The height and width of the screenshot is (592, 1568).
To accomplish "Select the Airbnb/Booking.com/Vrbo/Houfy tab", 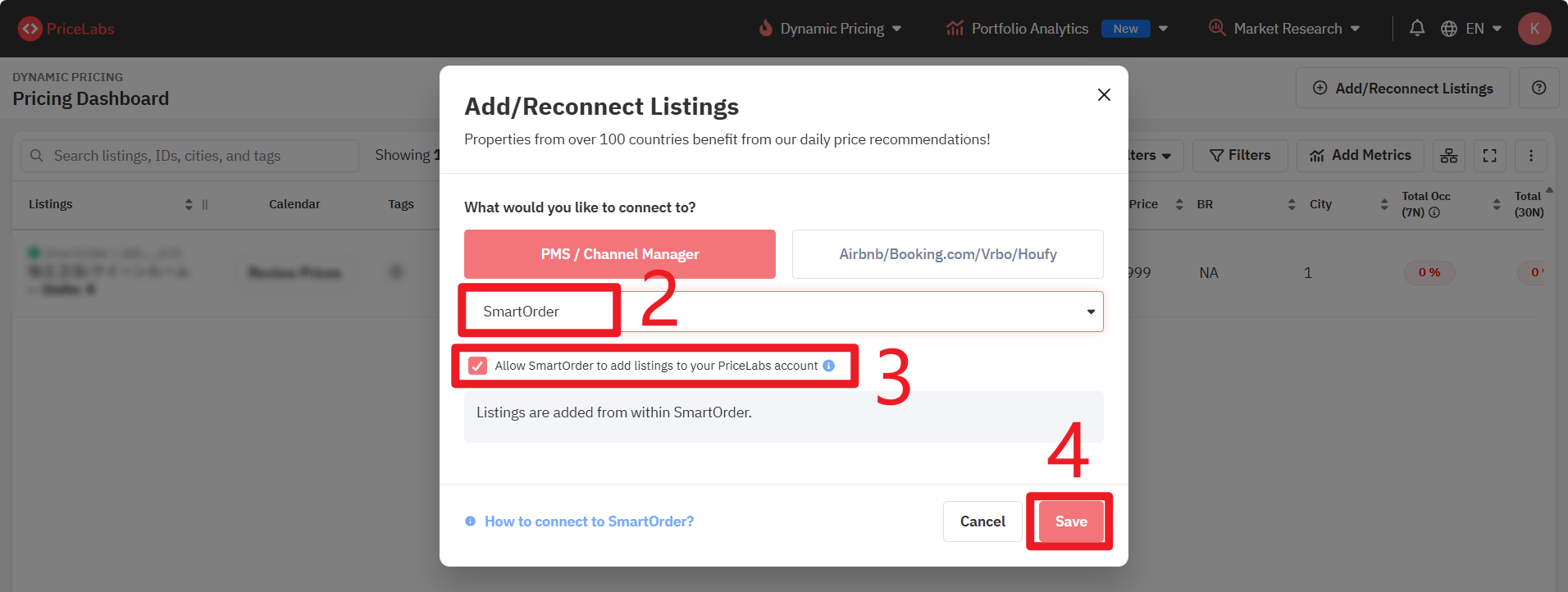I will (947, 254).
